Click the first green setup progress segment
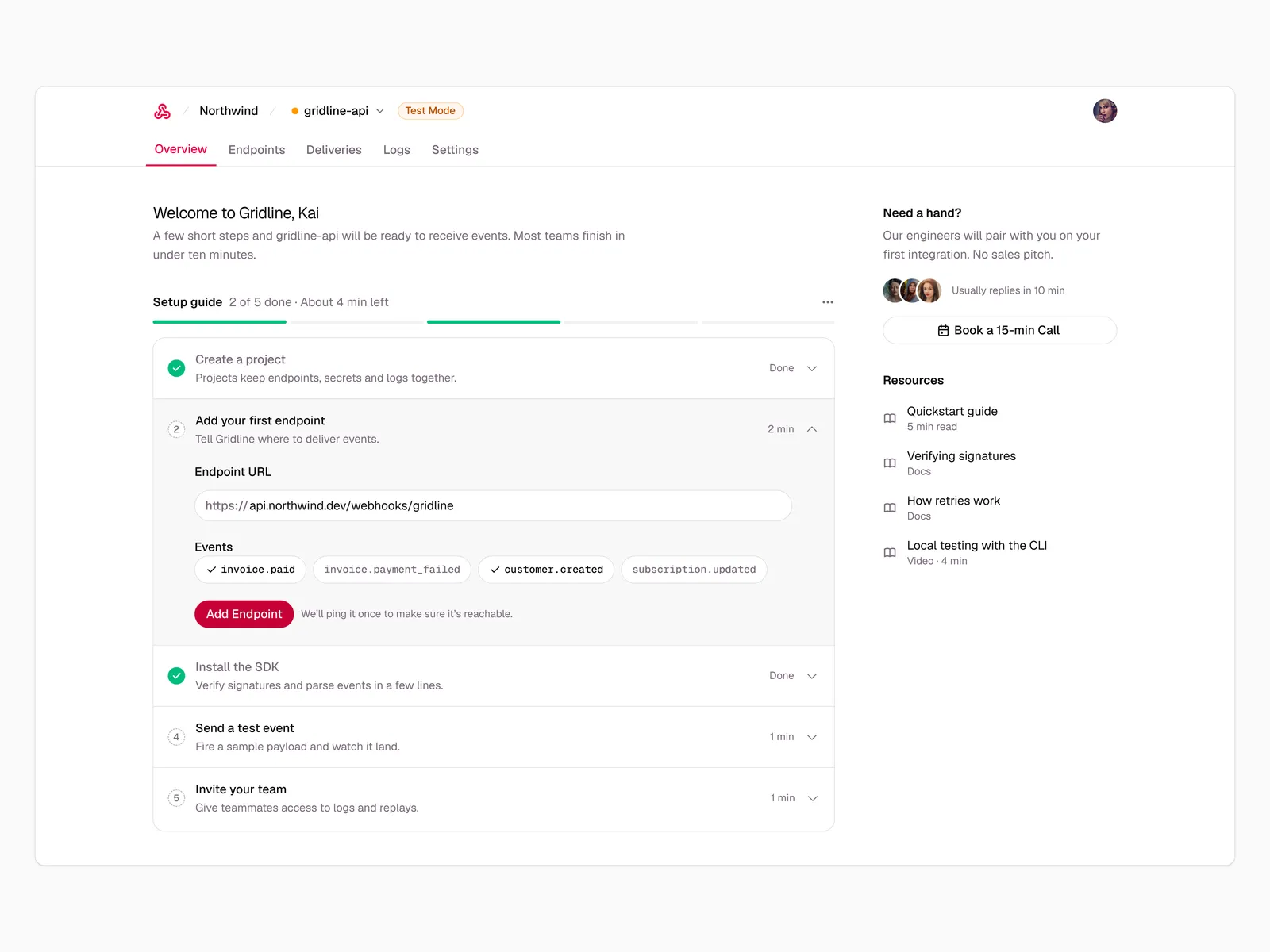This screenshot has width=1270, height=952. click(219, 322)
